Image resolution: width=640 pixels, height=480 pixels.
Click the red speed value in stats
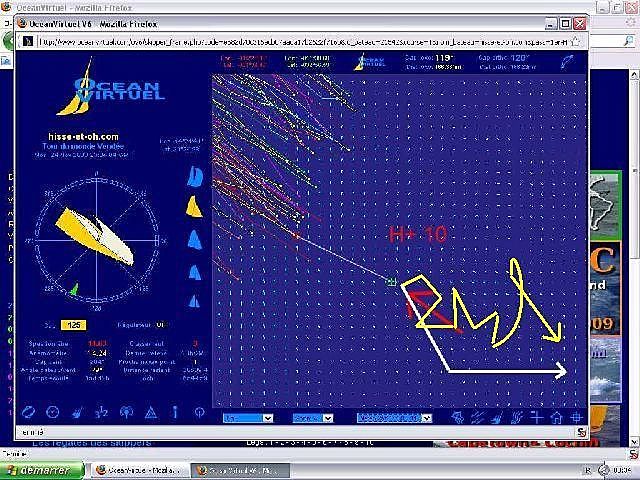pyautogui.click(x=98, y=344)
